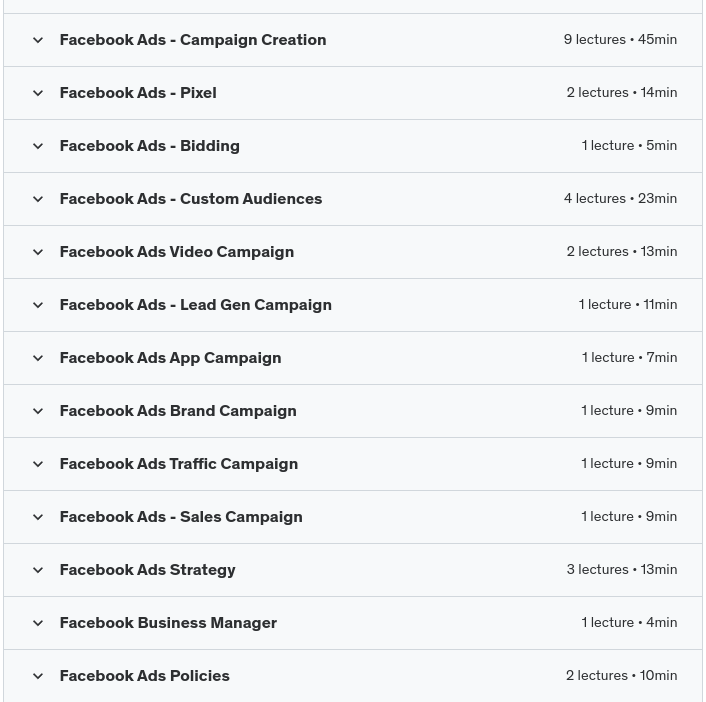Viewport: 706px width, 702px height.
Task: Open chevron for Facebook Ads Video Campaign
Action: pyautogui.click(x=38, y=252)
